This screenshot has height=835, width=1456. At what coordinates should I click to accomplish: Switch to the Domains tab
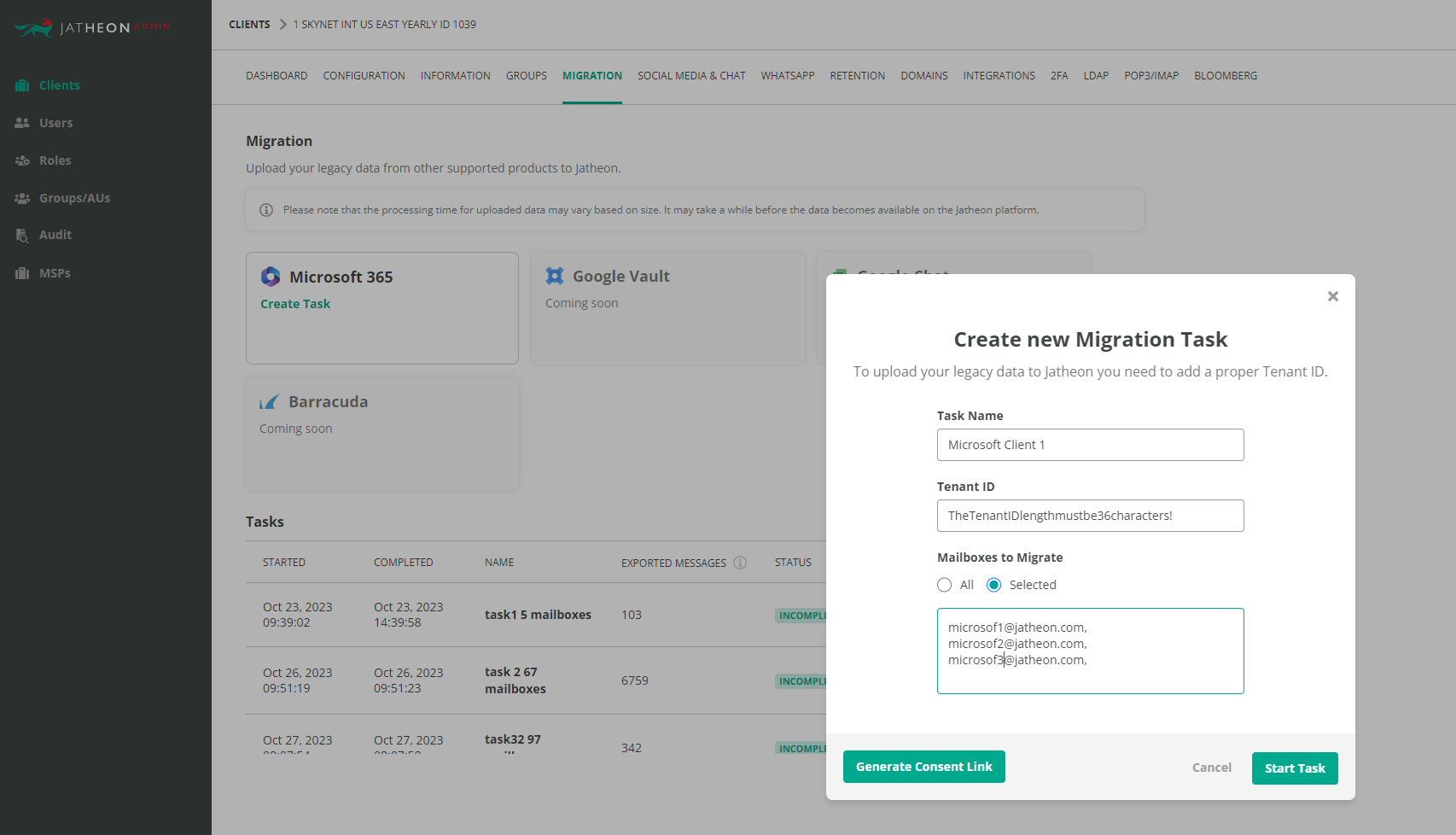tap(924, 76)
